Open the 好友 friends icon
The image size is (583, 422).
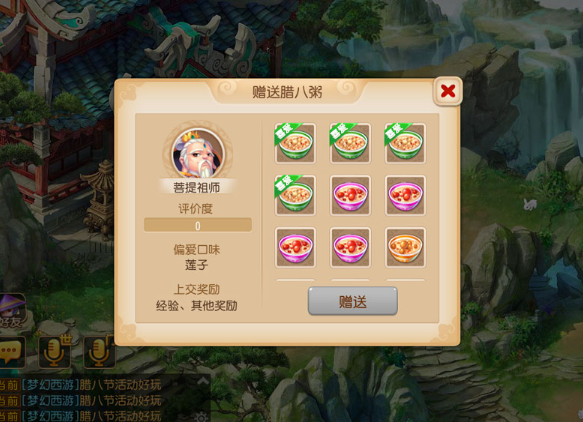click(12, 312)
